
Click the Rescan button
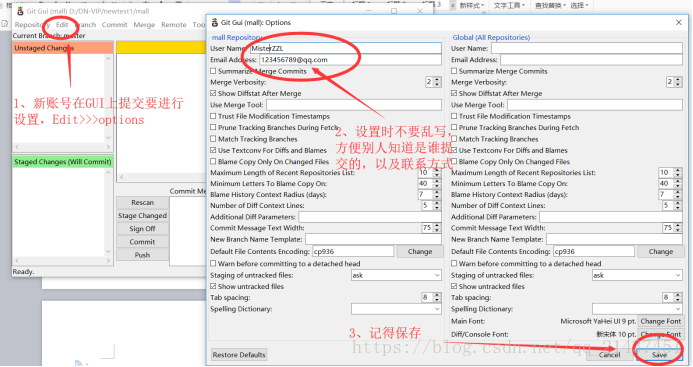(142, 203)
